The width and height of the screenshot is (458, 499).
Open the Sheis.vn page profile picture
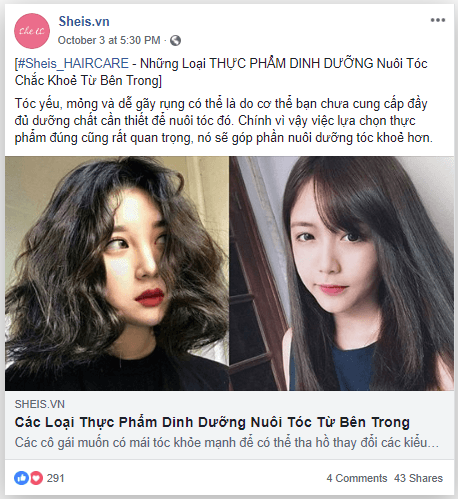tap(32, 31)
